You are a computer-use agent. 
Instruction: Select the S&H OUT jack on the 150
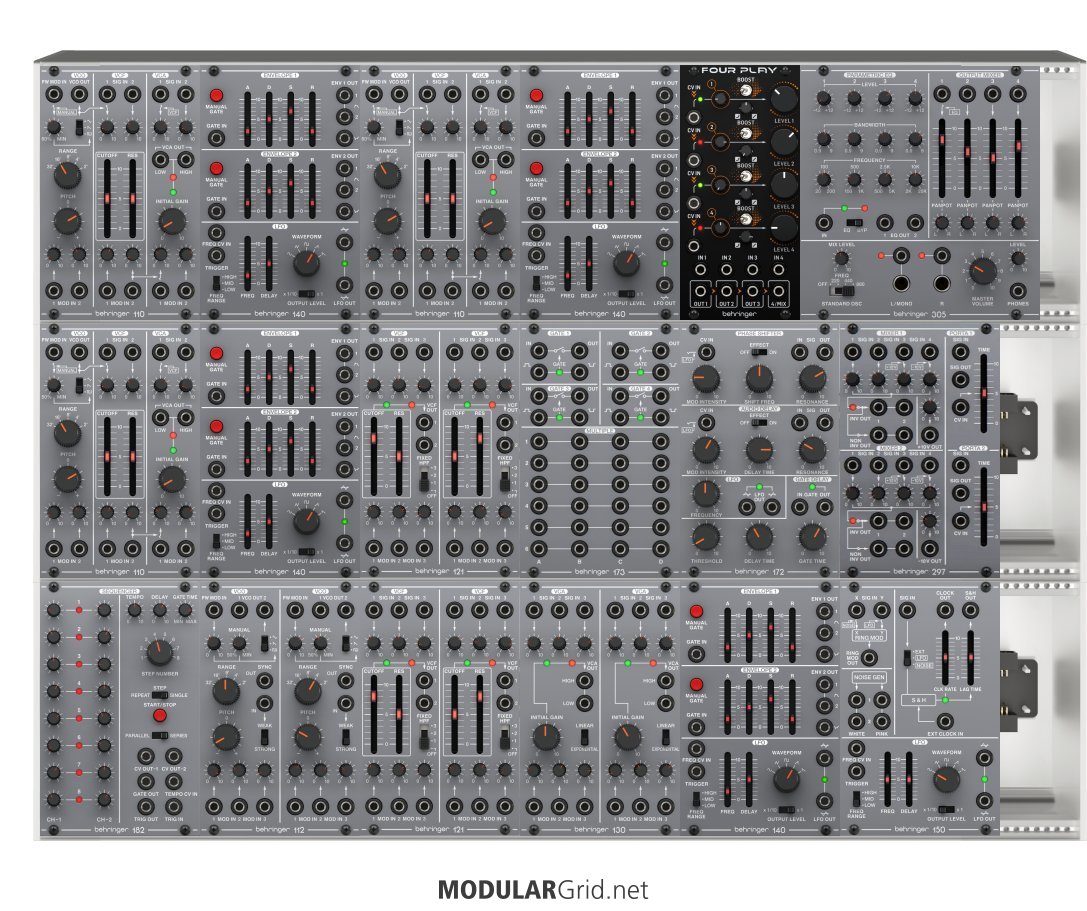pyautogui.click(x=971, y=610)
